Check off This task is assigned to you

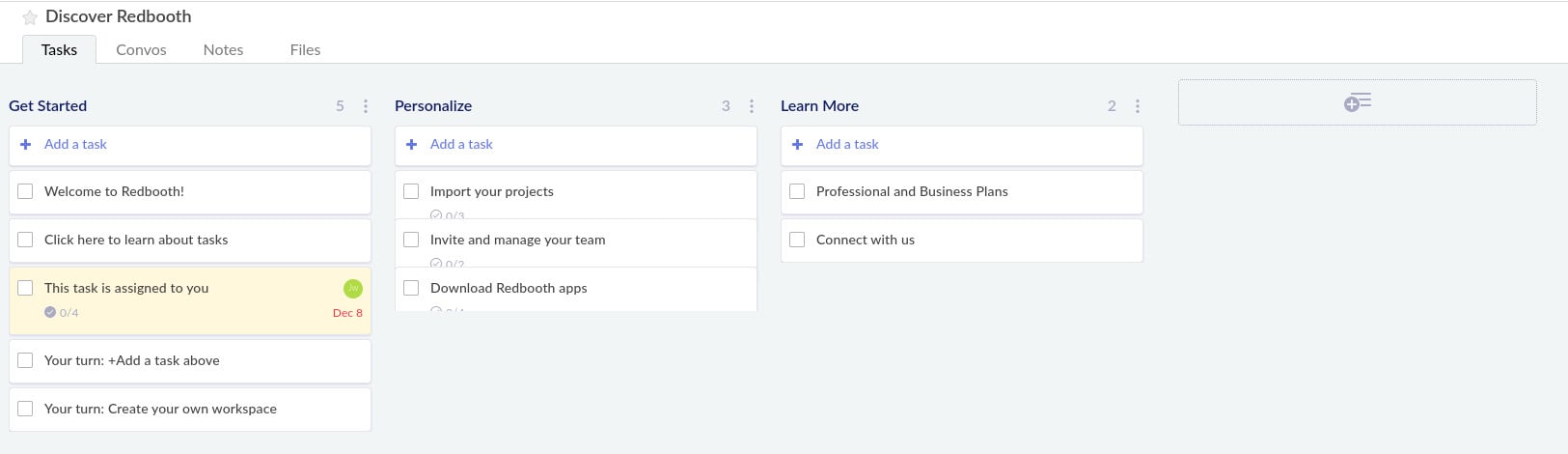click(x=25, y=288)
